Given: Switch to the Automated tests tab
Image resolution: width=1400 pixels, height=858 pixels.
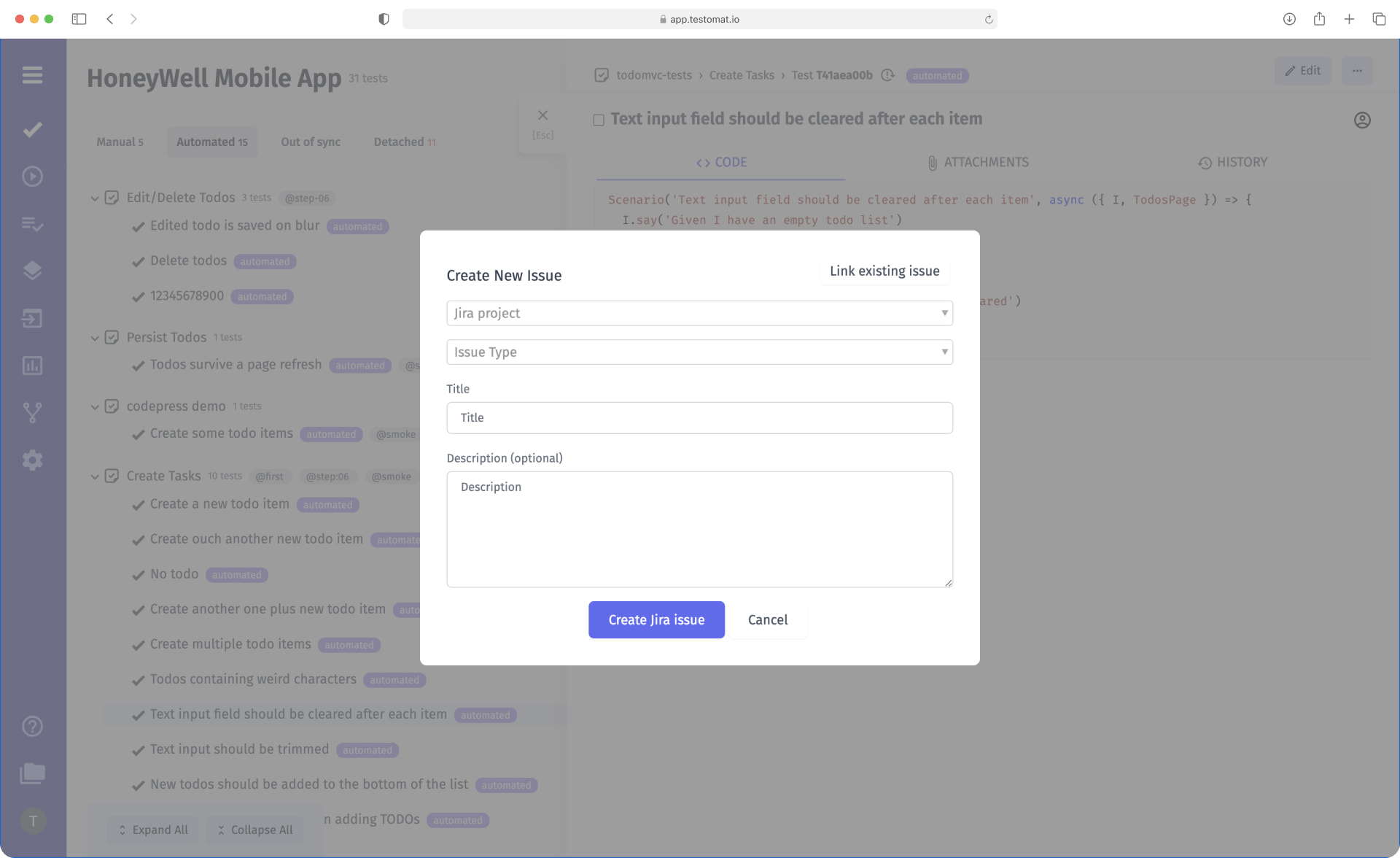Looking at the screenshot, I should click(x=211, y=142).
